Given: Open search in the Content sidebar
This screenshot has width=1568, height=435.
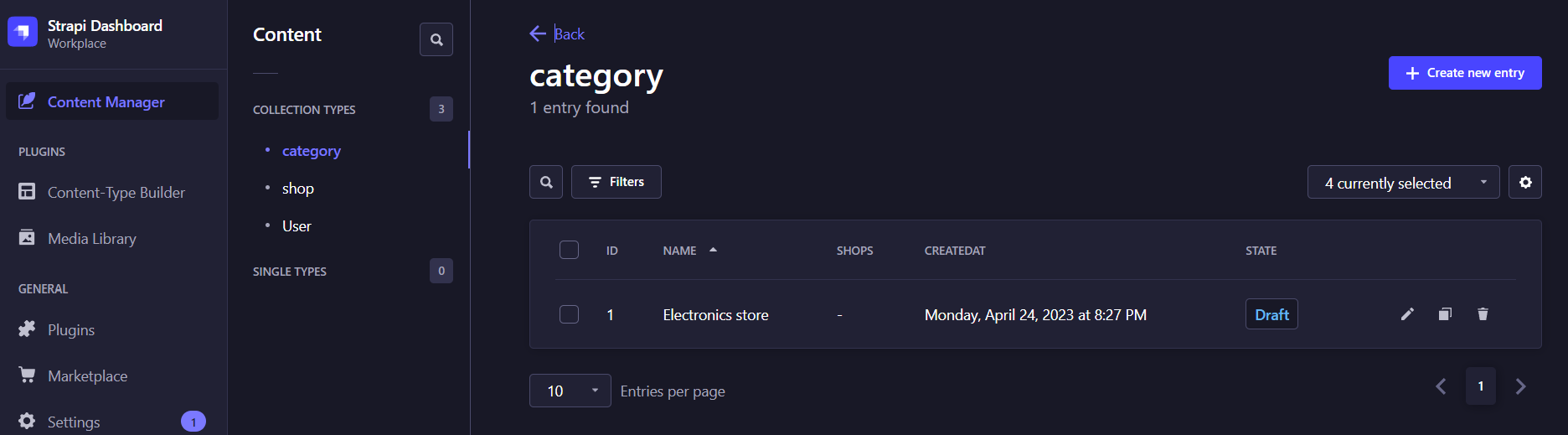Looking at the screenshot, I should (x=436, y=39).
